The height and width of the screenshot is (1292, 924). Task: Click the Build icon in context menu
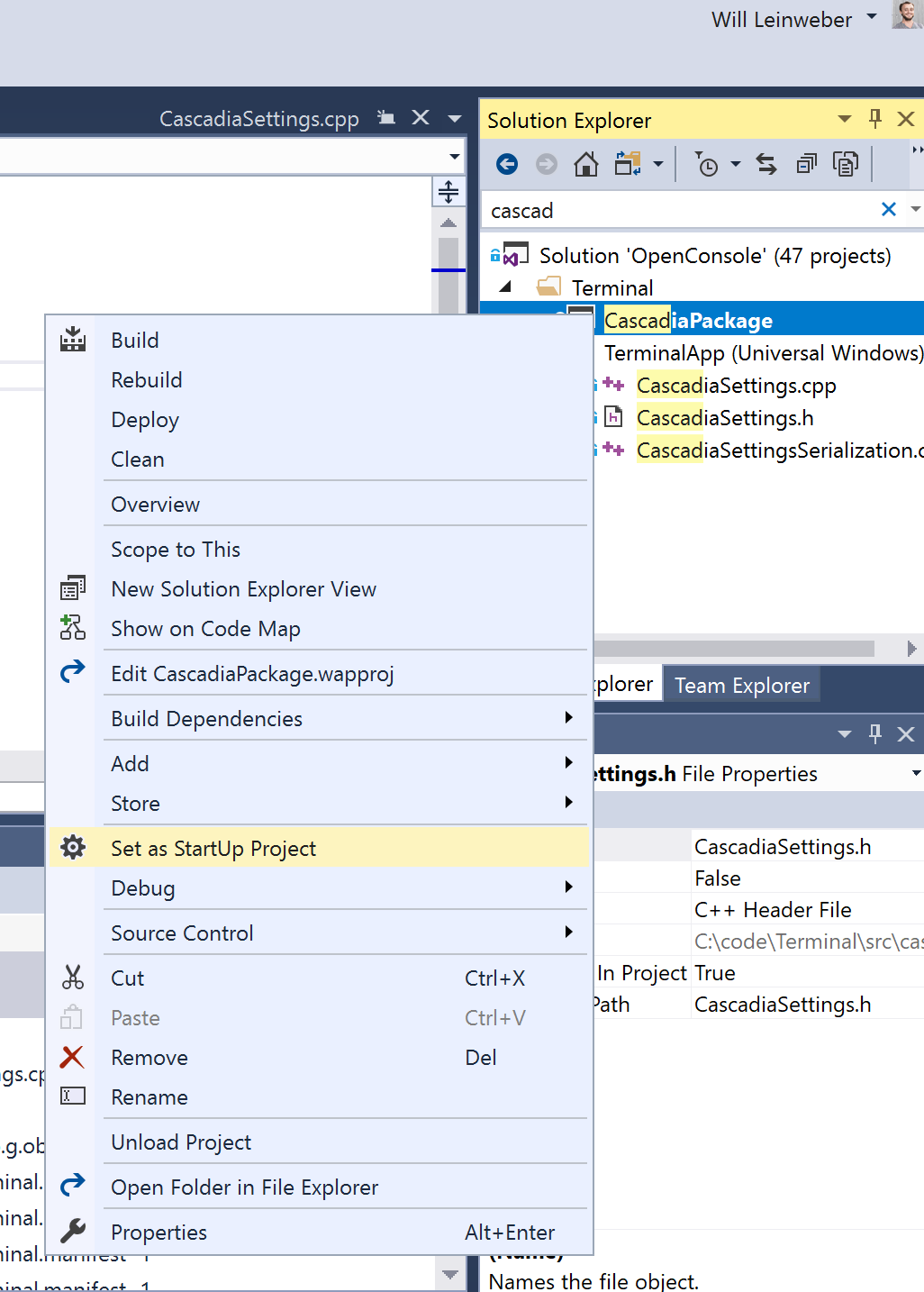[x=73, y=340]
